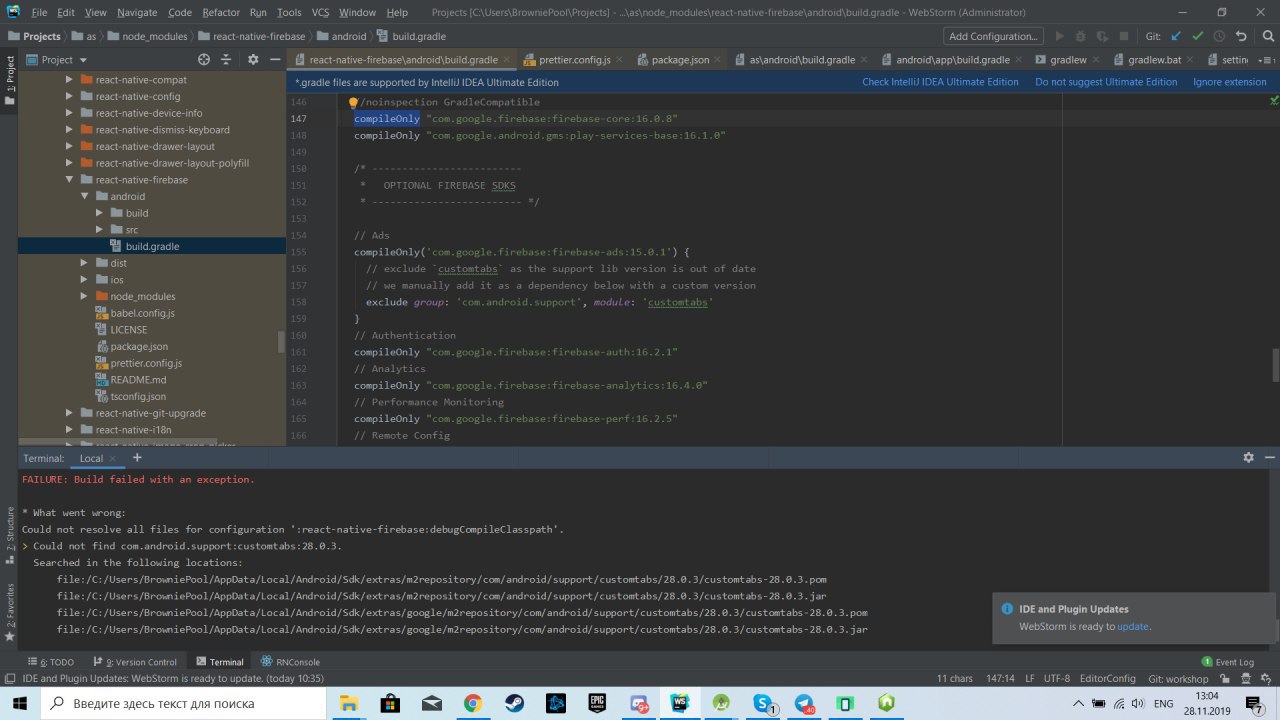Switch to the package.json editor tab
Screen dimensions: 1280x720
click(680, 60)
